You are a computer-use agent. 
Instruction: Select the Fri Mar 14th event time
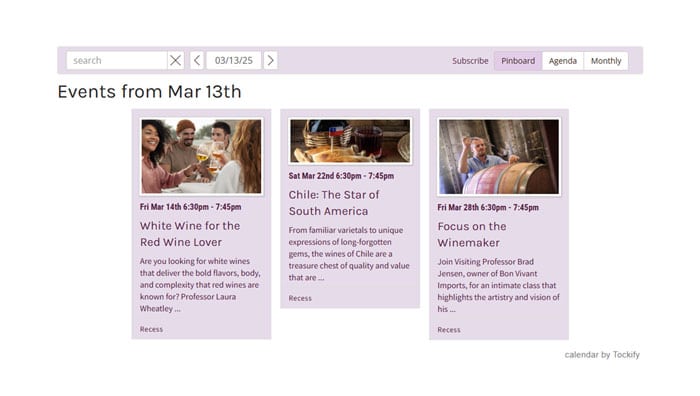tap(191, 207)
